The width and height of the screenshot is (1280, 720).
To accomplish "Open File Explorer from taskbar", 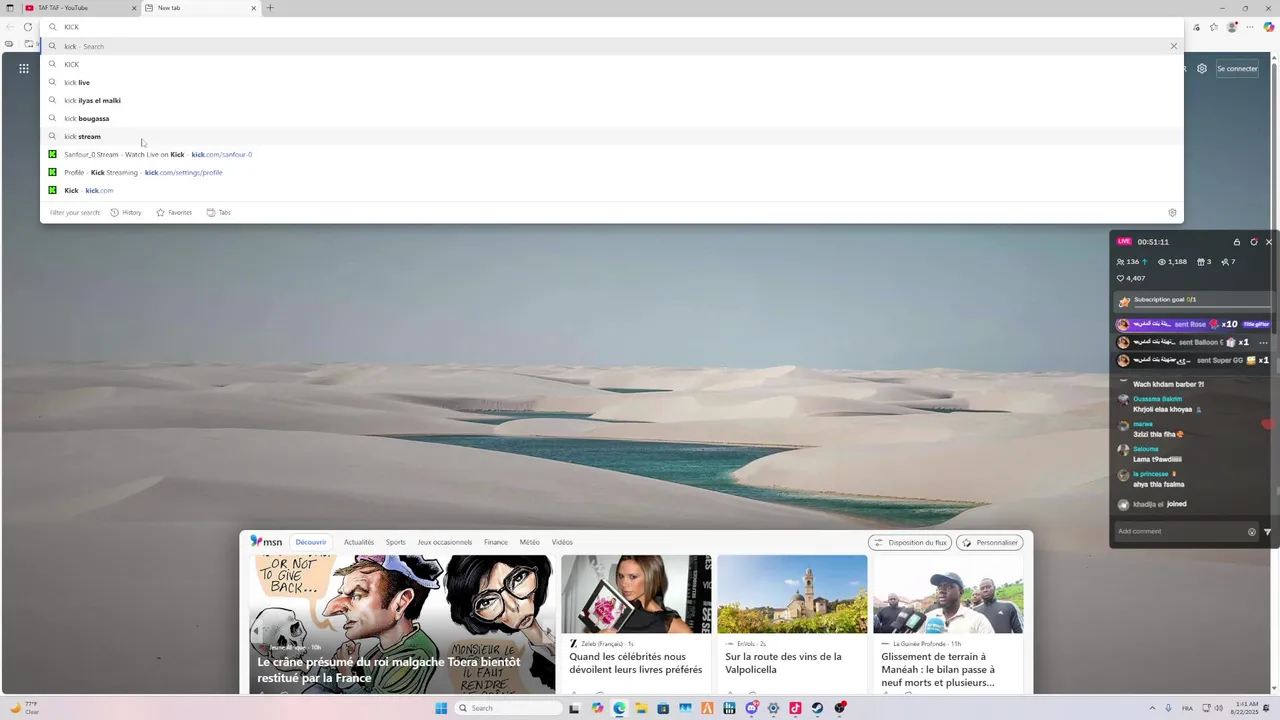I will point(641,708).
